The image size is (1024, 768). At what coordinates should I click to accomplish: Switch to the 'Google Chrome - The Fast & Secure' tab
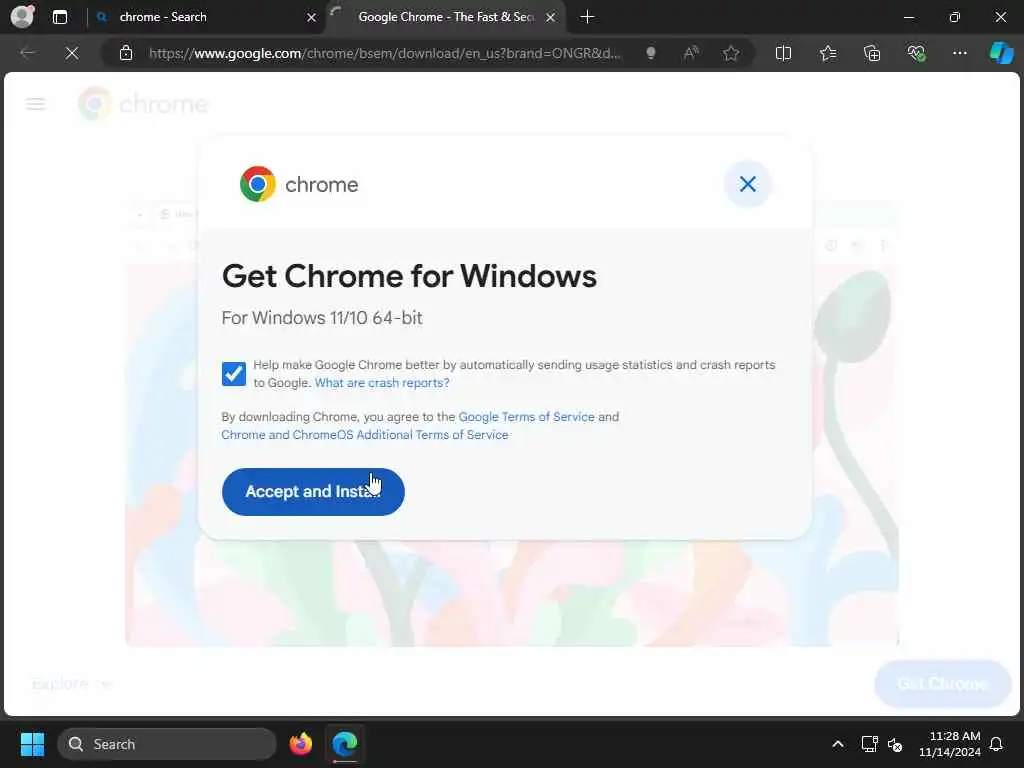coord(446,17)
